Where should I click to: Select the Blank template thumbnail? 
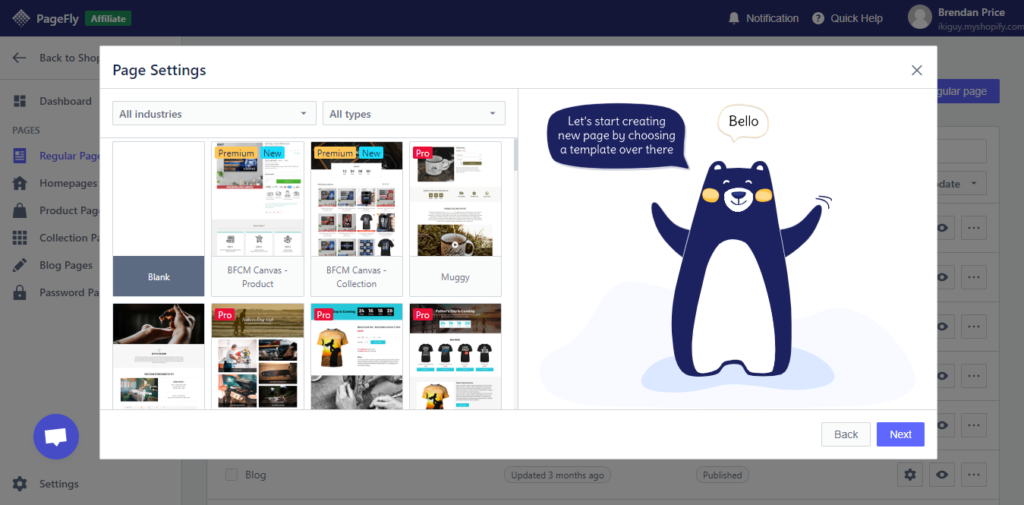pos(158,219)
